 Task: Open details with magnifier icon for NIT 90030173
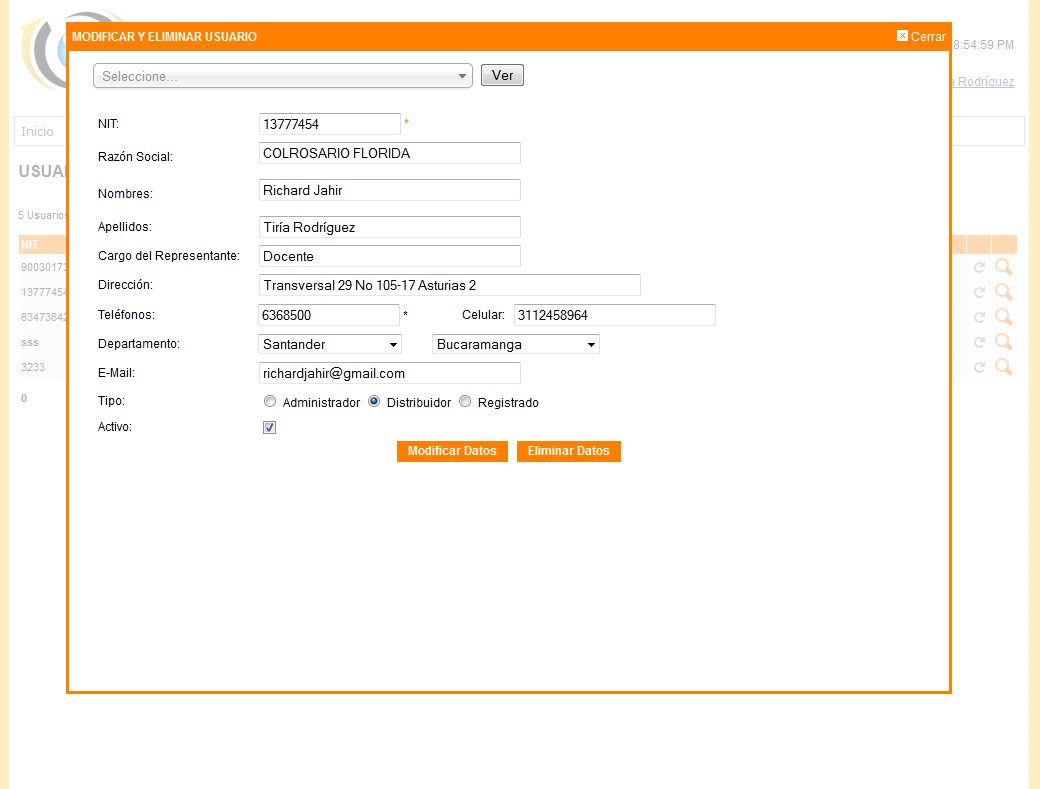[x=1004, y=267]
